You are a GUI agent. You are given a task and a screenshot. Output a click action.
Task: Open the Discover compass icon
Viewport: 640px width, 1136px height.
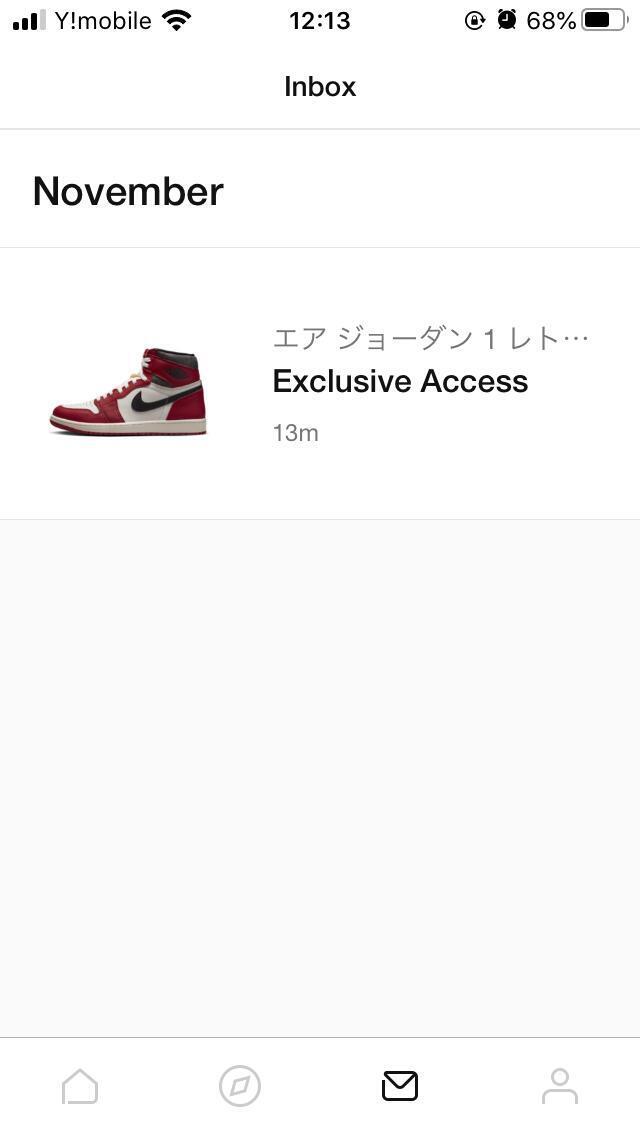coord(240,1086)
